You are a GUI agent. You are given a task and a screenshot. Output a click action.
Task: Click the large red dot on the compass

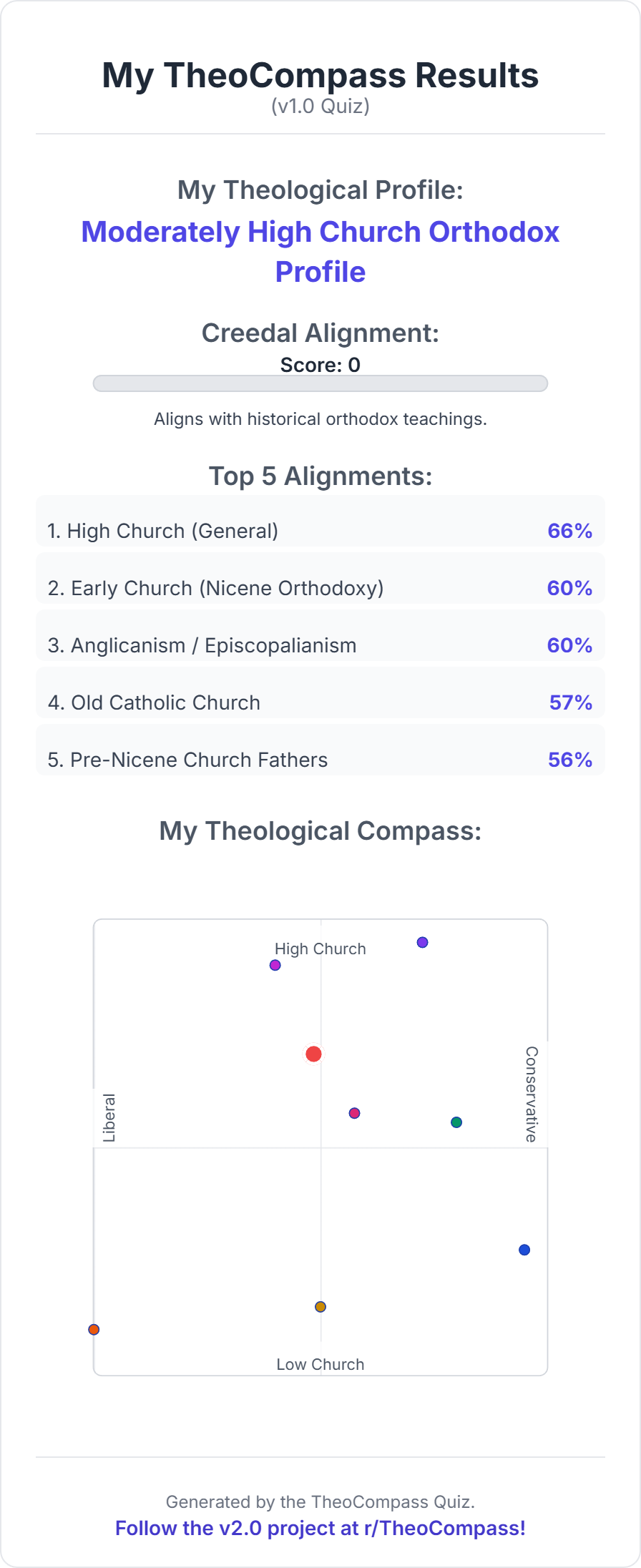pyautogui.click(x=313, y=1054)
